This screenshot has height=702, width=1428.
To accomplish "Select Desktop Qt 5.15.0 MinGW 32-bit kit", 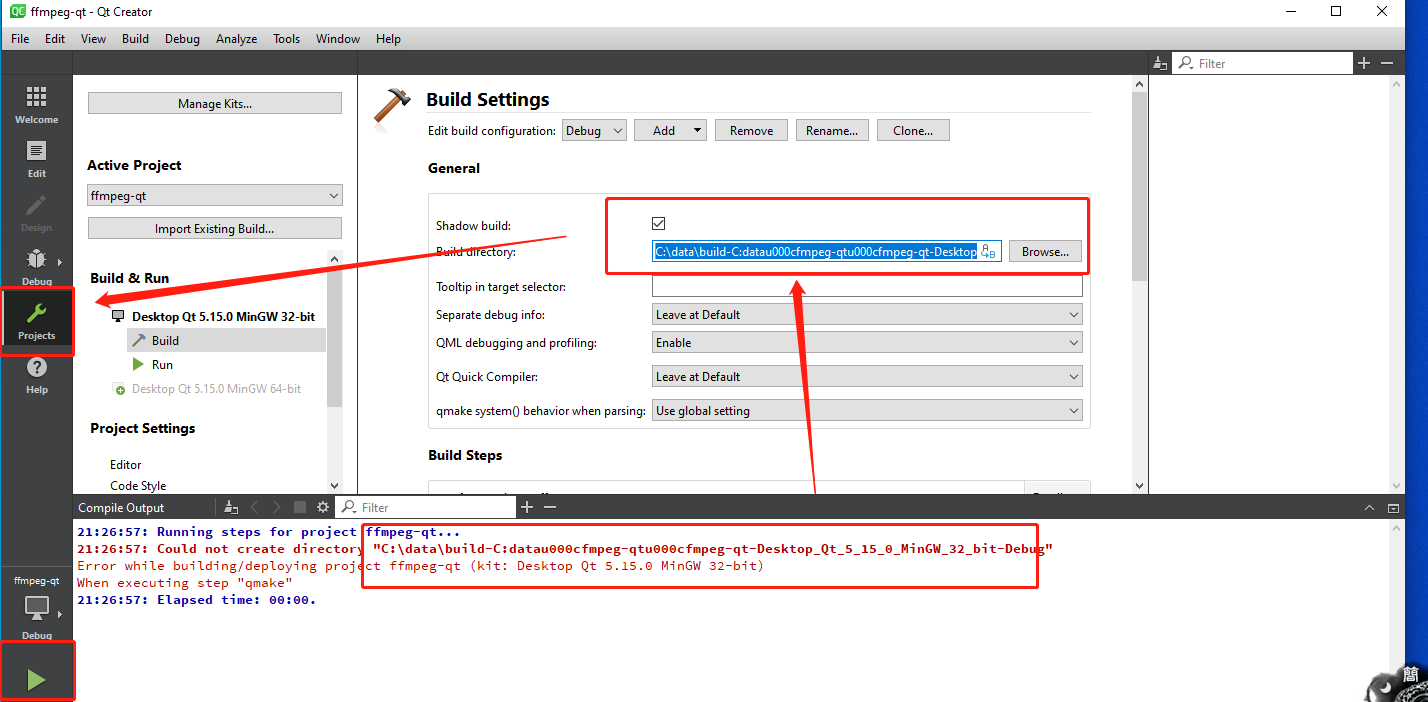I will [223, 316].
